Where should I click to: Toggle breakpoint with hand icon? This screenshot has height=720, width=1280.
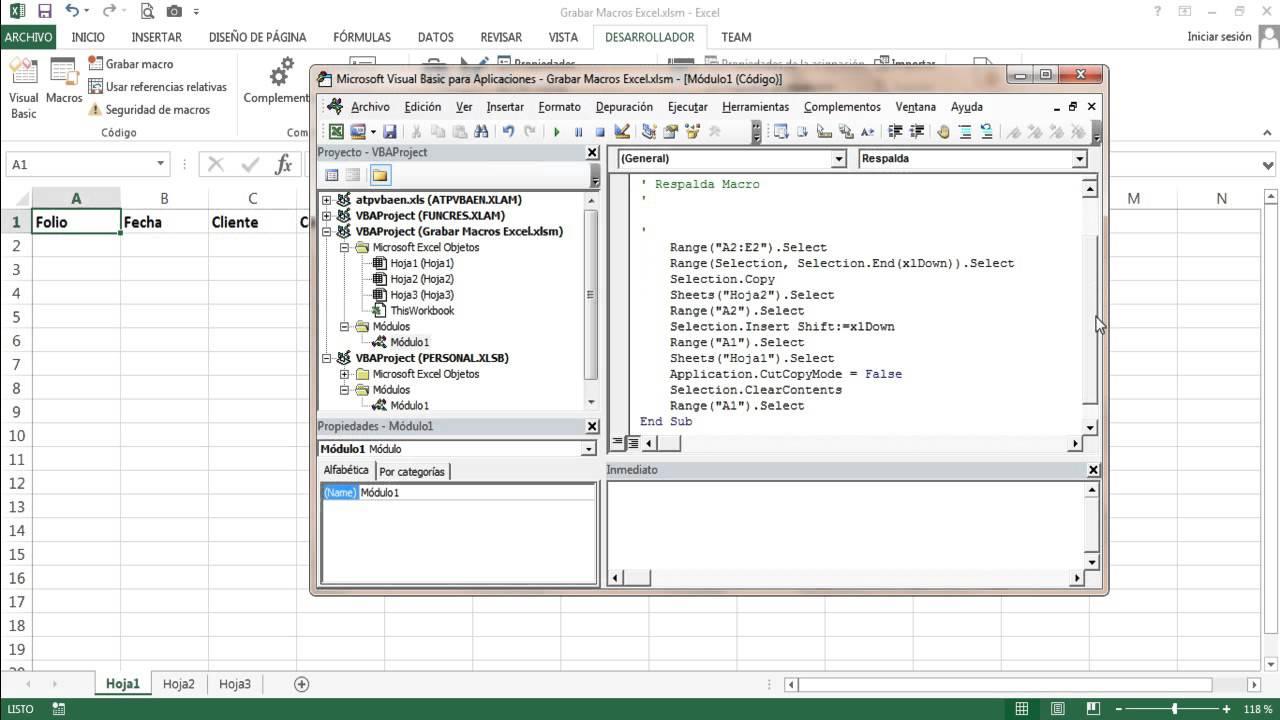point(942,131)
